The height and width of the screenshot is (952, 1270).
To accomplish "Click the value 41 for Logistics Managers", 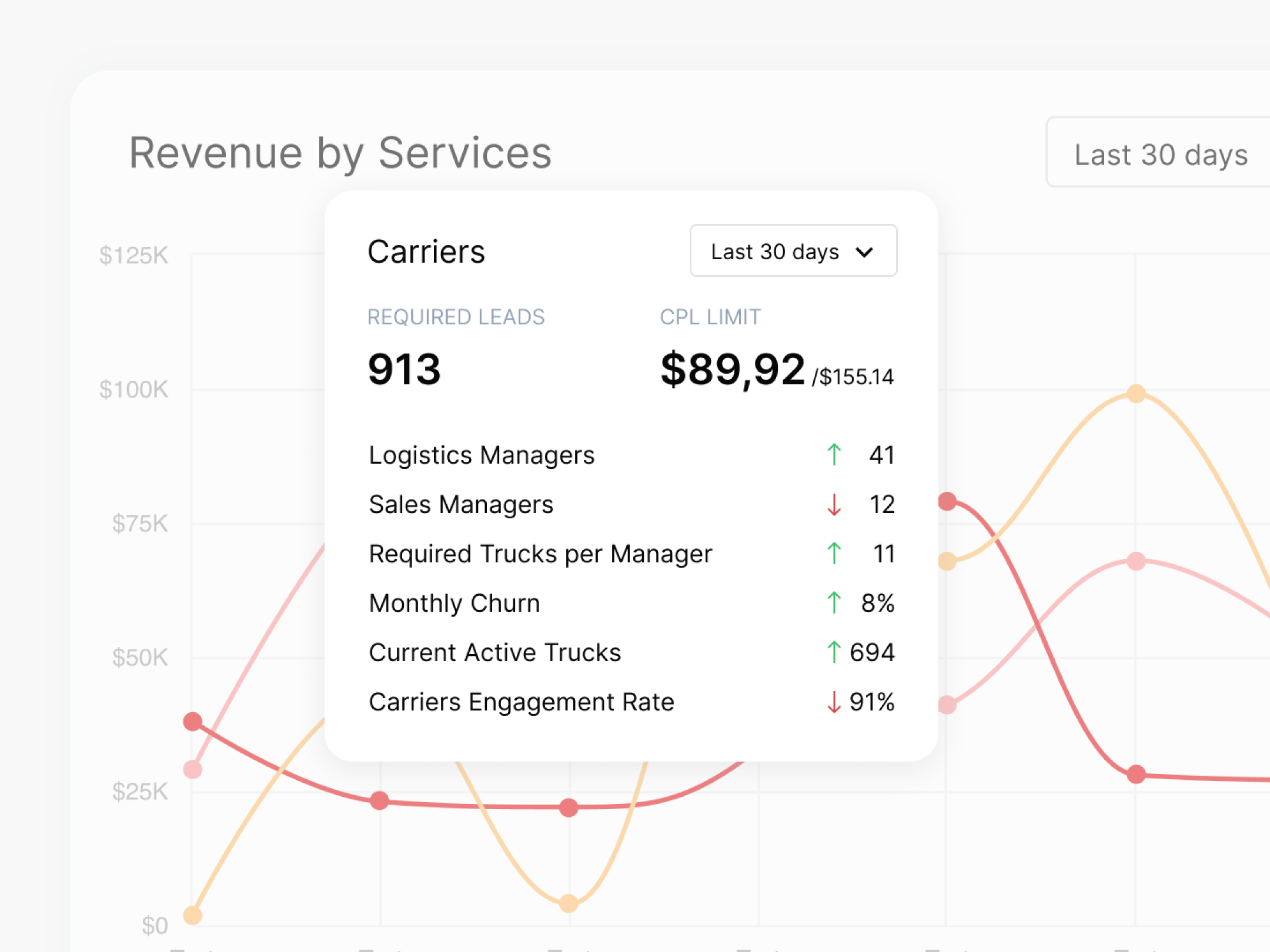I will pos(882,455).
